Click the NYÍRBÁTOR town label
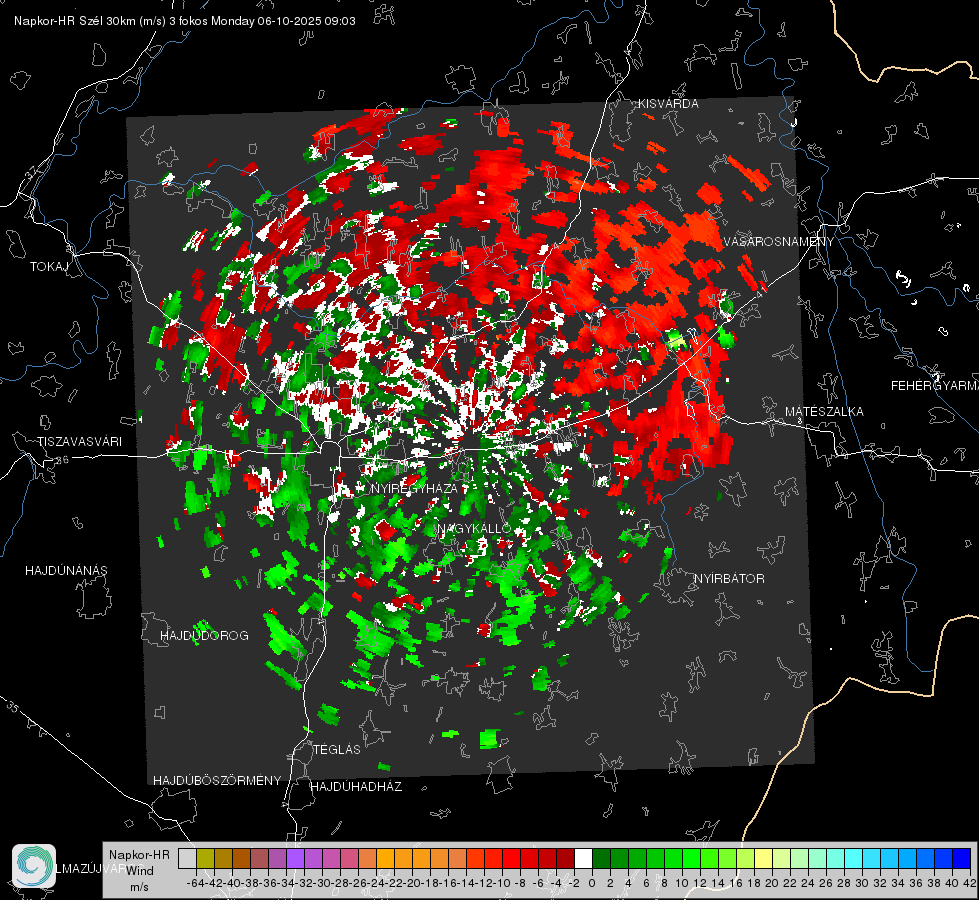Image resolution: width=979 pixels, height=900 pixels. (x=729, y=579)
